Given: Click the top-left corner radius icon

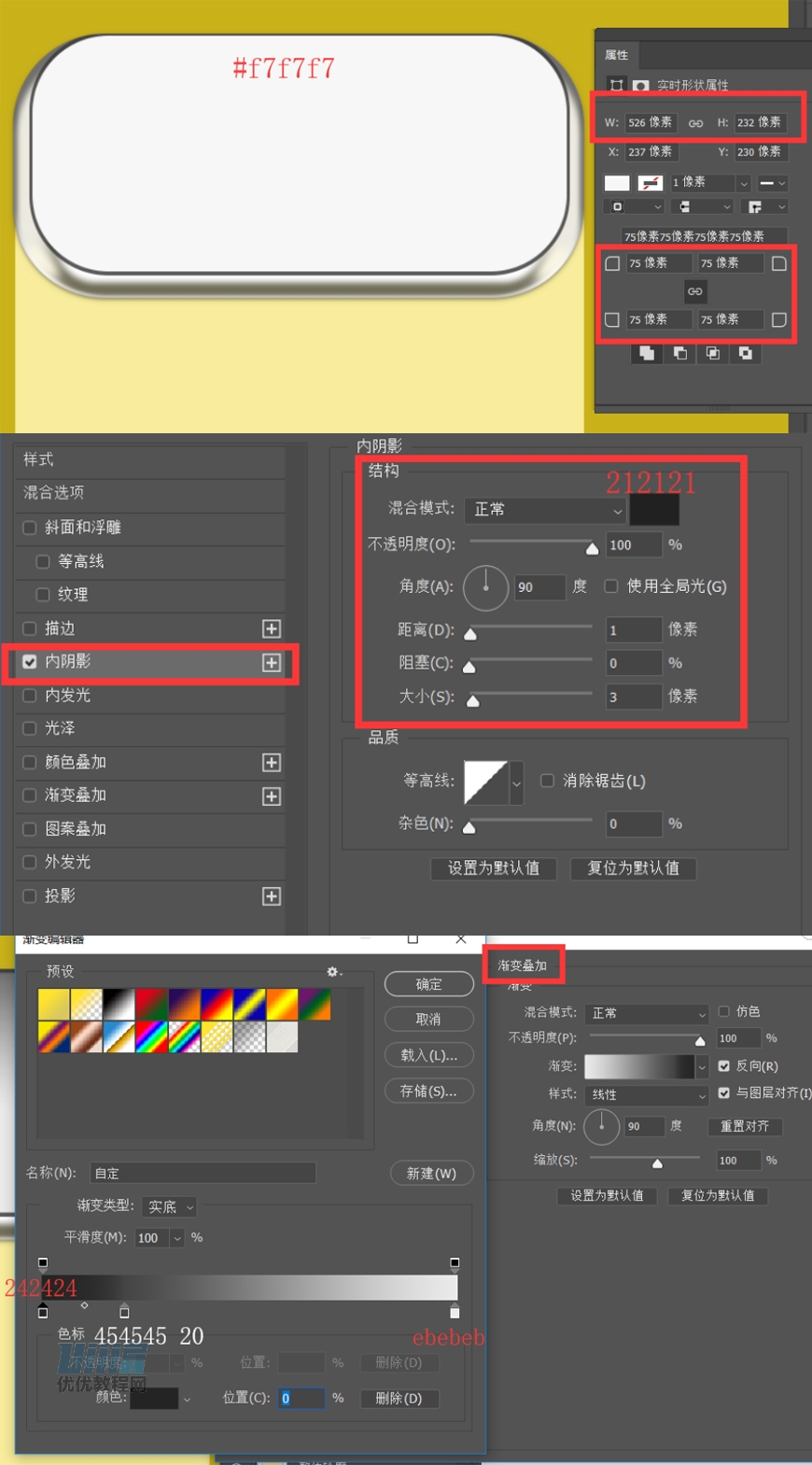Looking at the screenshot, I should coord(612,263).
